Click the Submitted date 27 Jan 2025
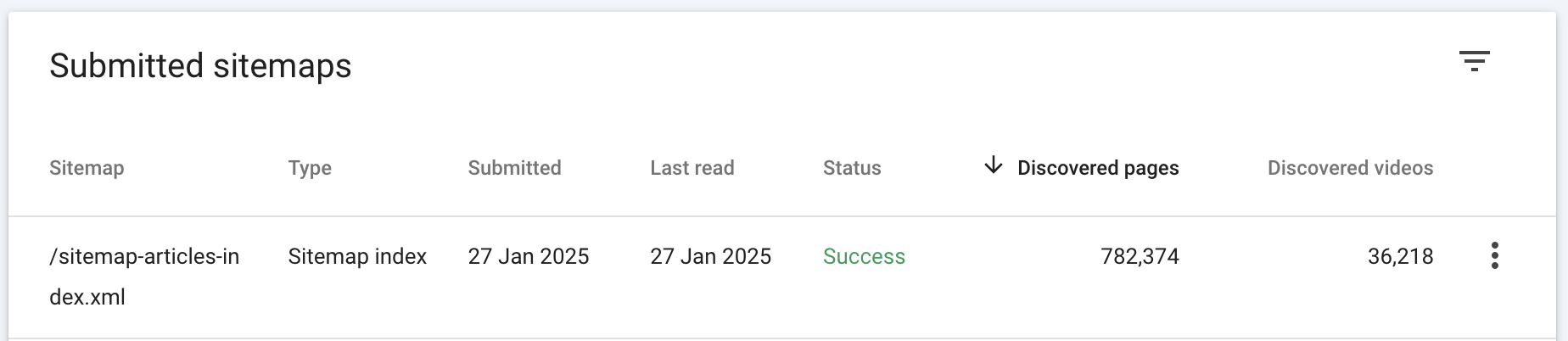 [528, 256]
